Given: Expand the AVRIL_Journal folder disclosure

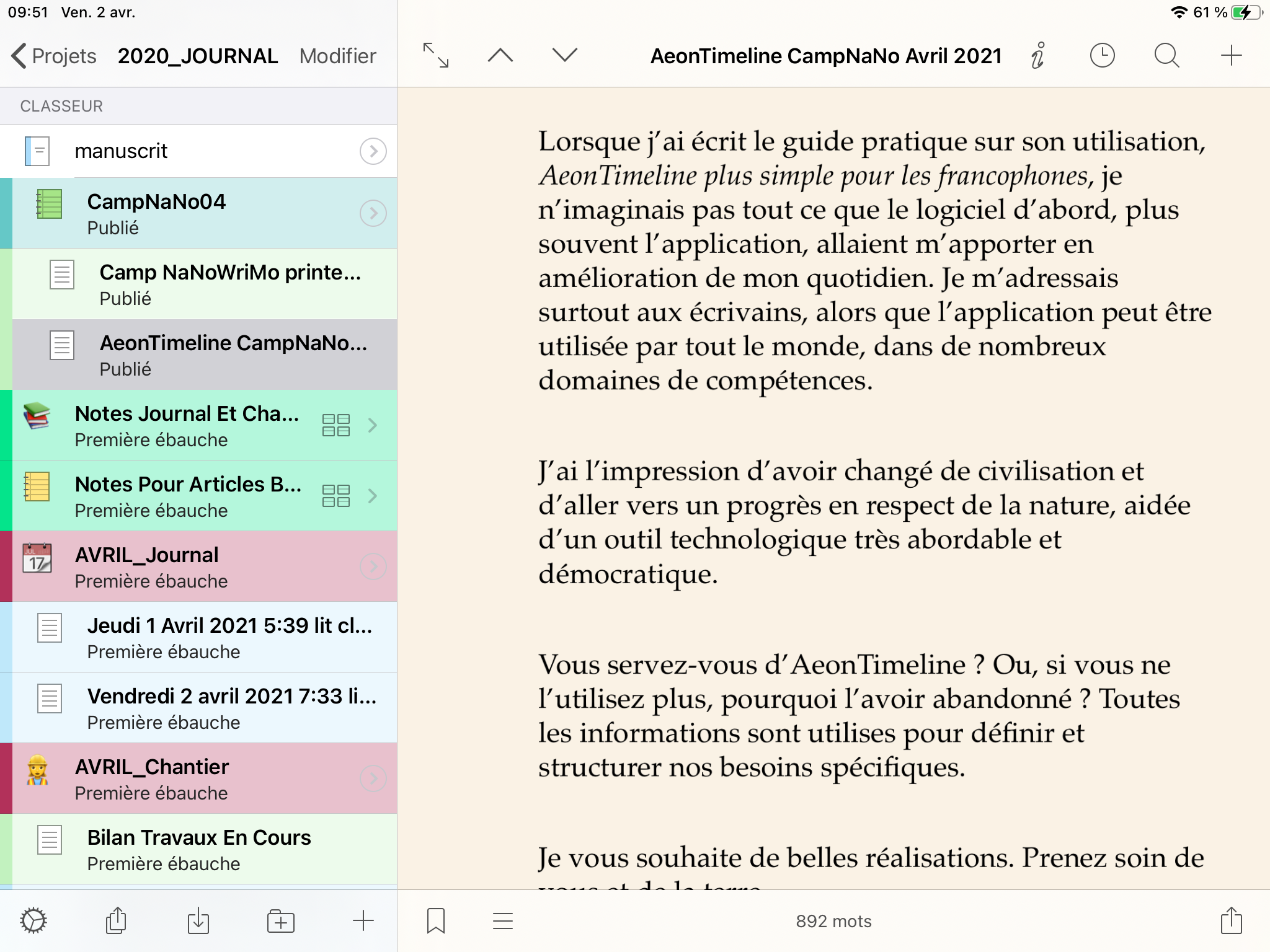Looking at the screenshot, I should (x=373, y=566).
